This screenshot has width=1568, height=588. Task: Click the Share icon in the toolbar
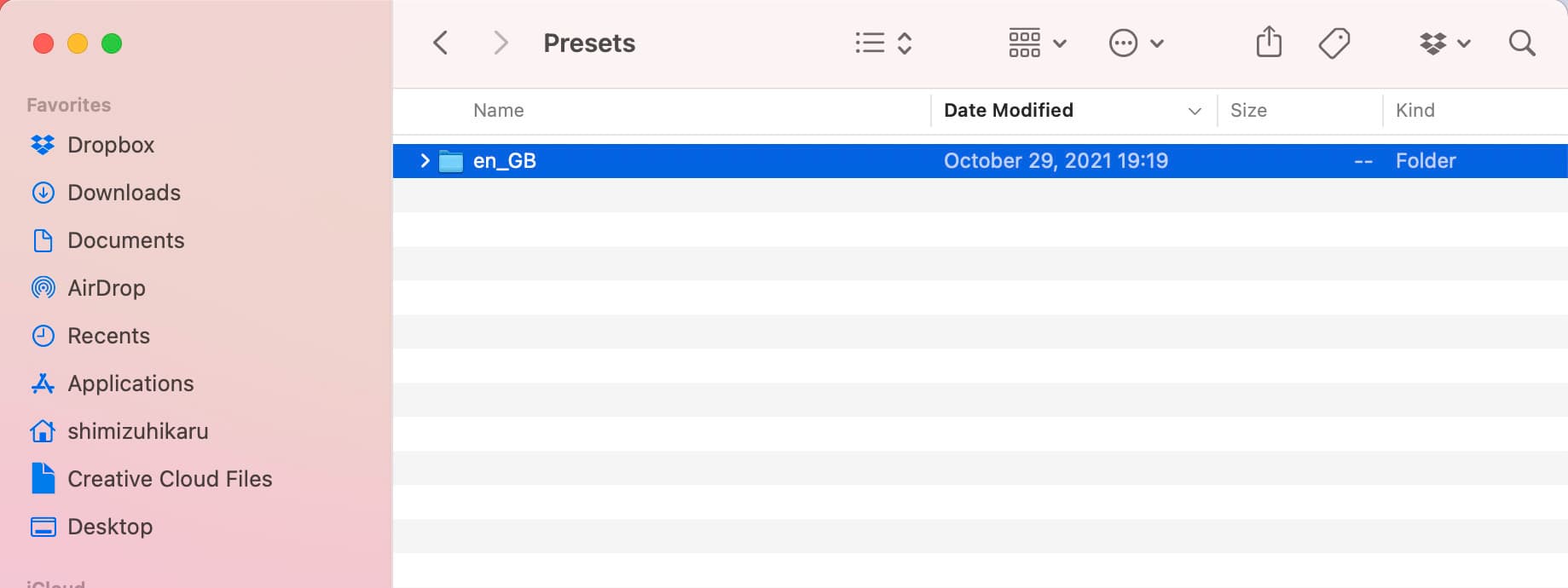[x=1269, y=42]
